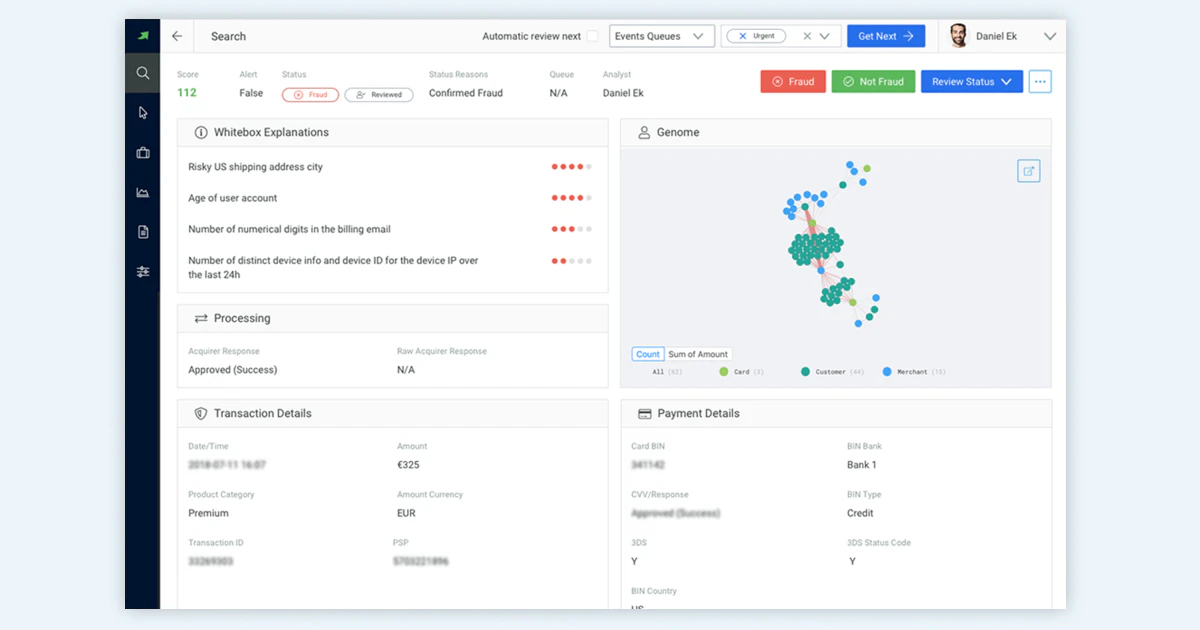Open the reports document icon in sidebar
Screen dimensions: 1200x630
tap(142, 231)
